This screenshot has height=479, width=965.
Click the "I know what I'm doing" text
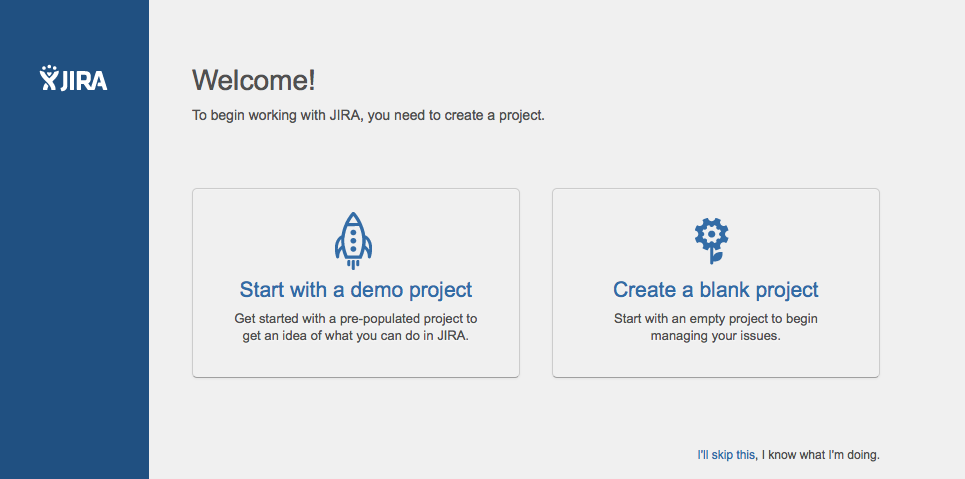pos(820,455)
